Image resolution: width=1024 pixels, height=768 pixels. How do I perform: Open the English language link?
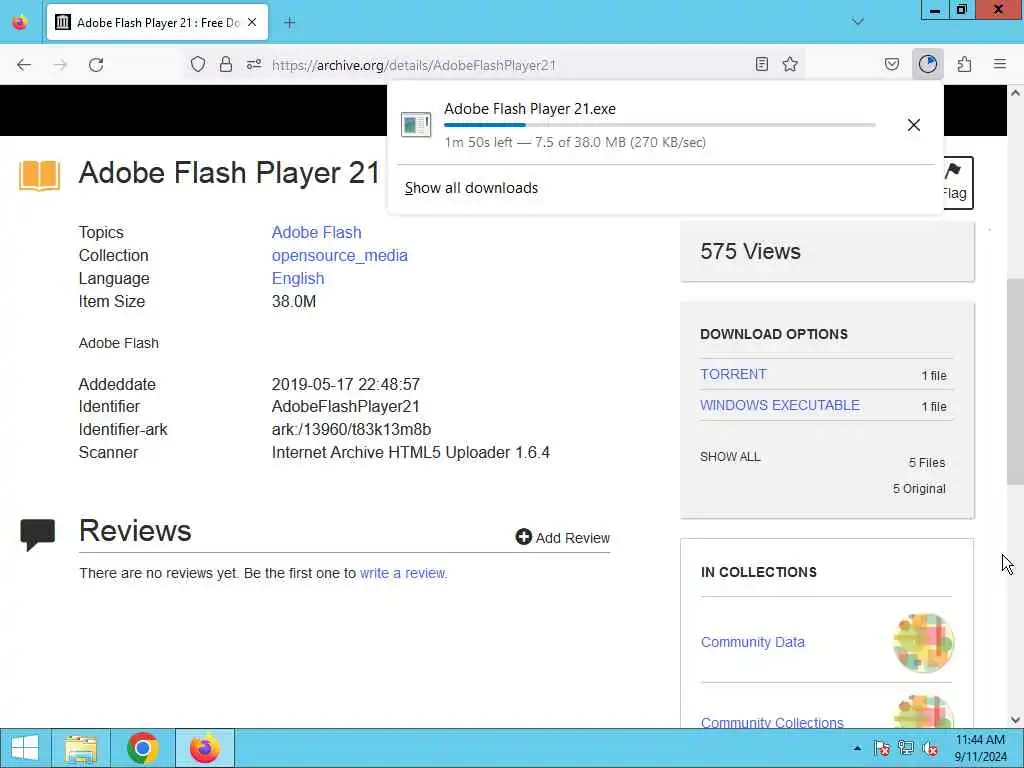coord(298,278)
